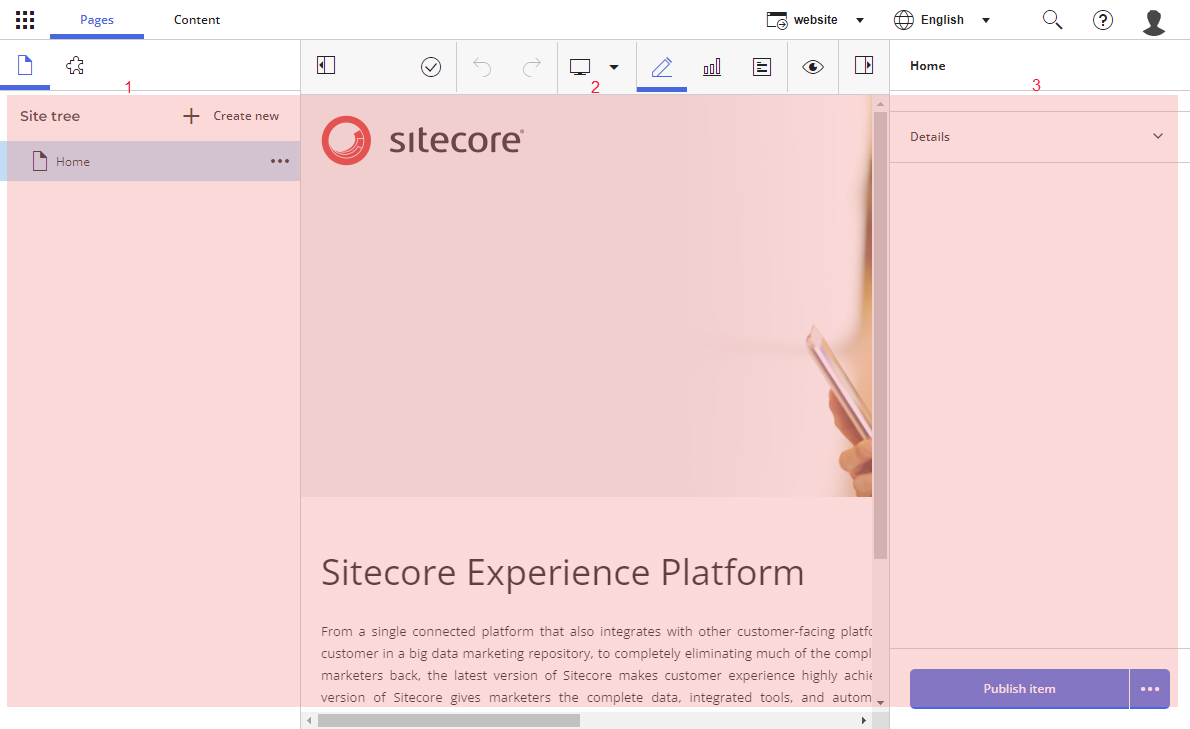1190x729 pixels.
Task: Switch to the Pages tab
Action: click(97, 20)
